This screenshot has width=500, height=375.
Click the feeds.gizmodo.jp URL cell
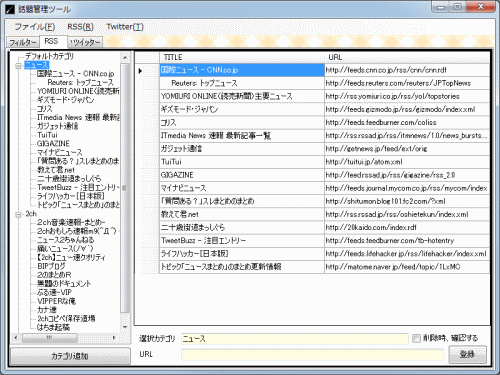407,109
